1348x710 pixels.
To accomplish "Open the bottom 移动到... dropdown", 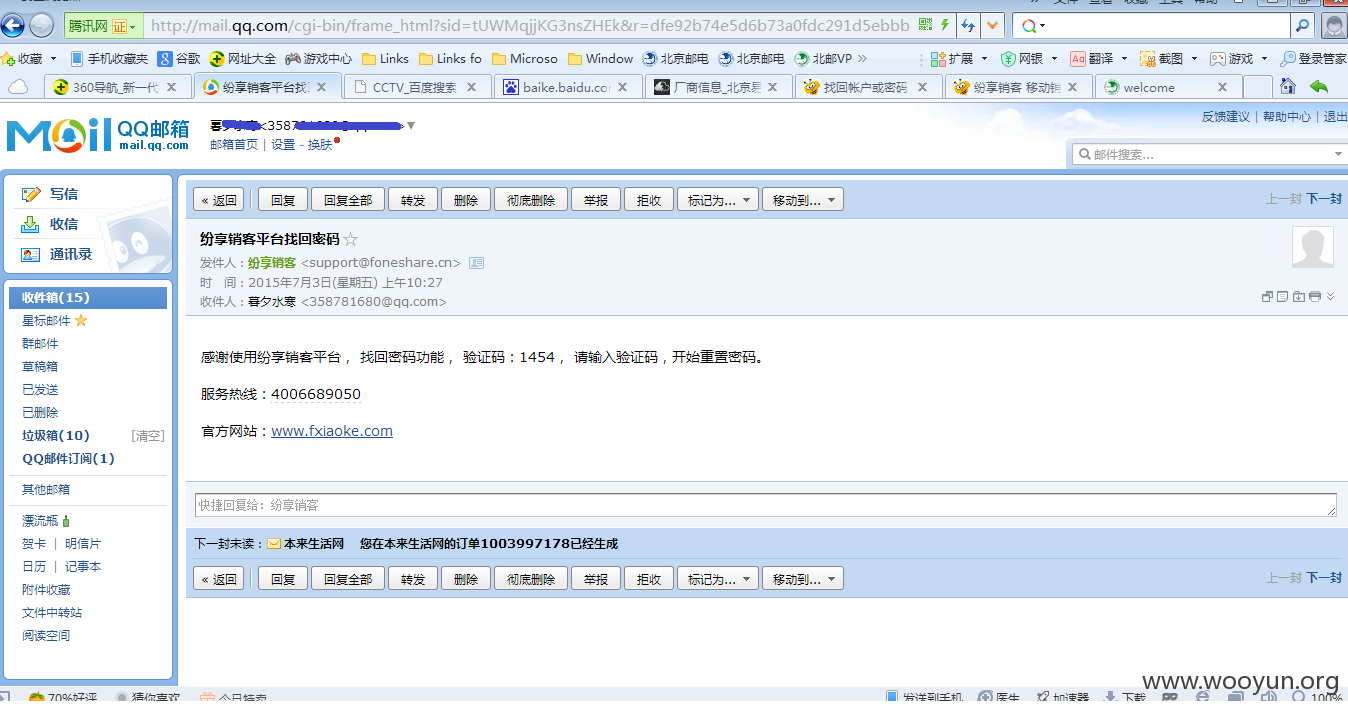I will [802, 579].
